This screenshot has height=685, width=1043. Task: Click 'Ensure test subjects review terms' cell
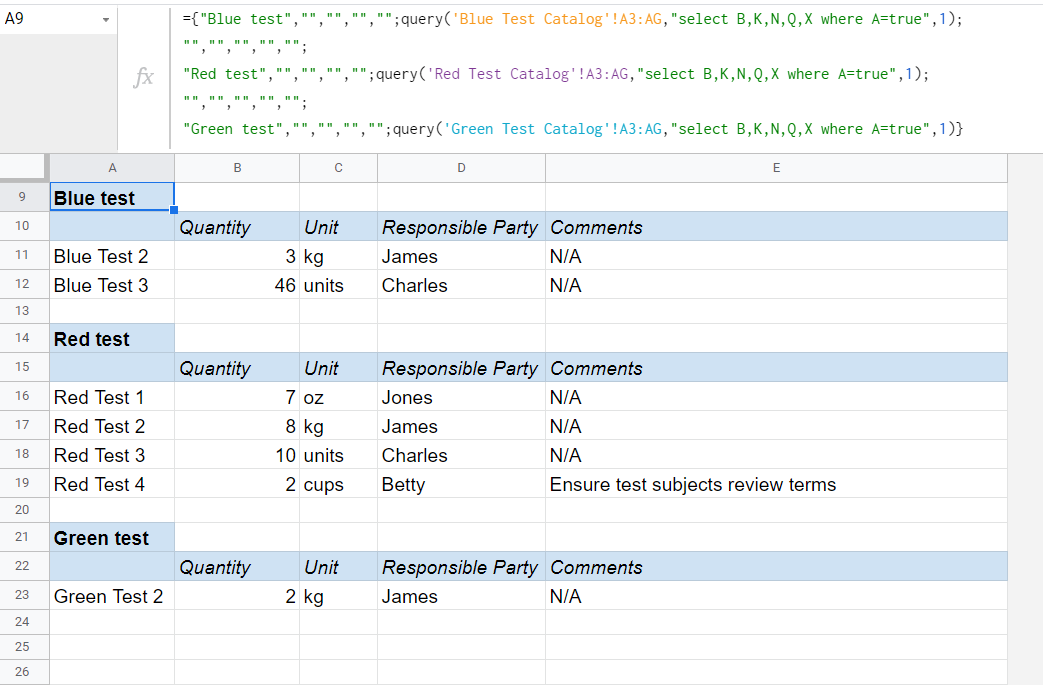click(776, 483)
